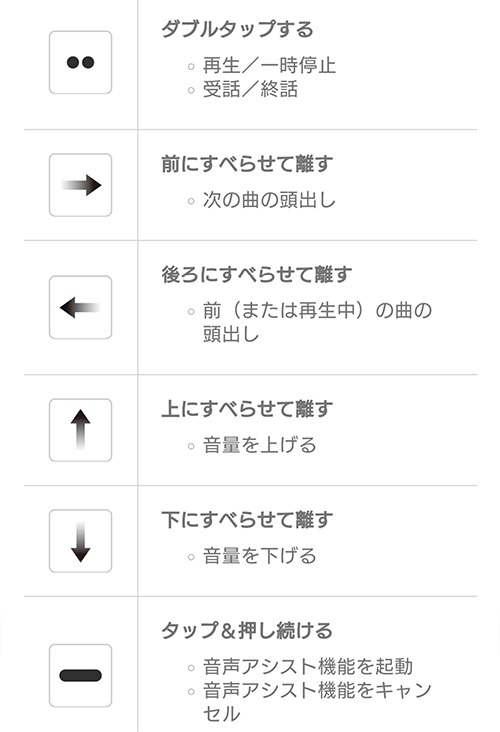The width and height of the screenshot is (500, 732).
Task: Click the right arrow swipe-forward icon
Action: point(80,185)
